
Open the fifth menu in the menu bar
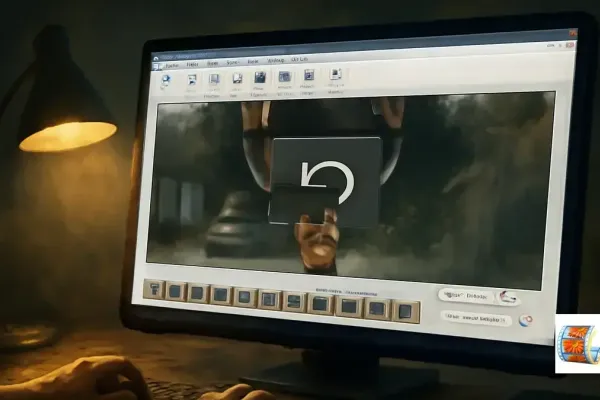(x=253, y=62)
